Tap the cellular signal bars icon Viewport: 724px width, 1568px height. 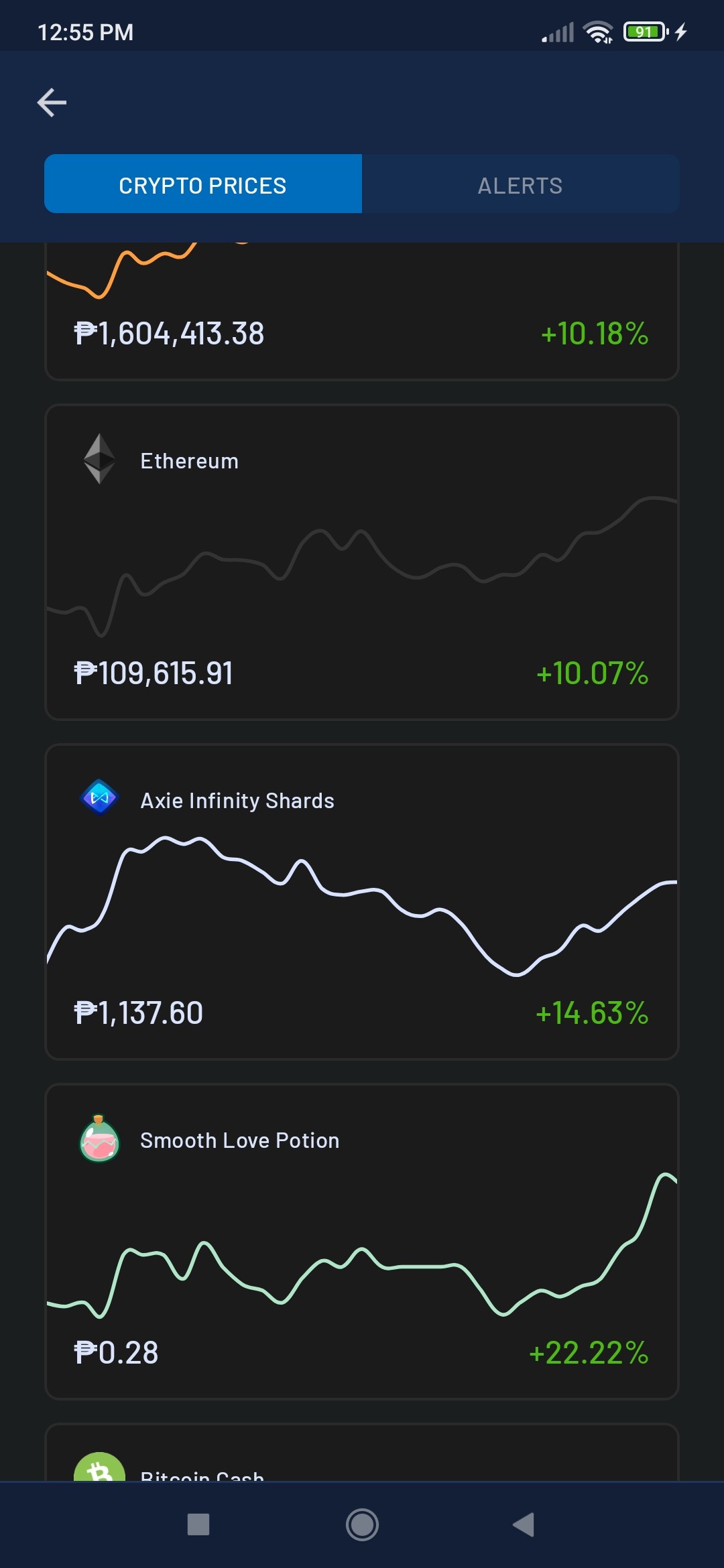558,32
